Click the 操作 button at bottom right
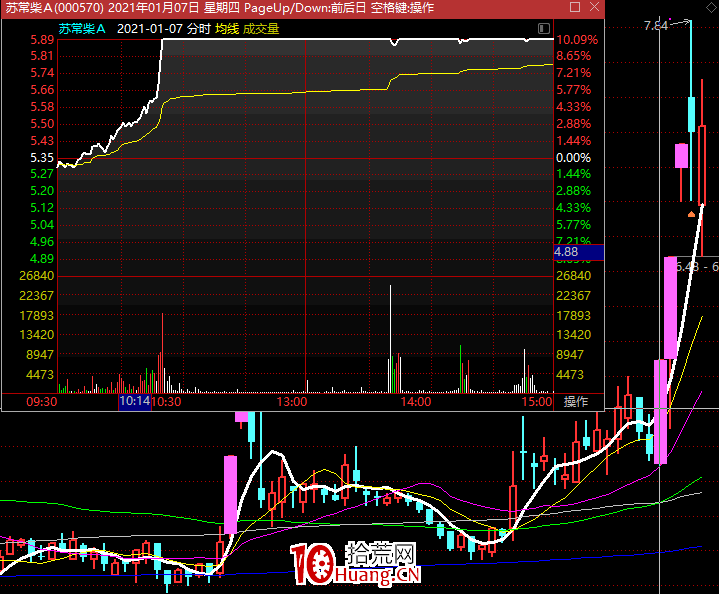This screenshot has height=594, width=719. point(576,402)
